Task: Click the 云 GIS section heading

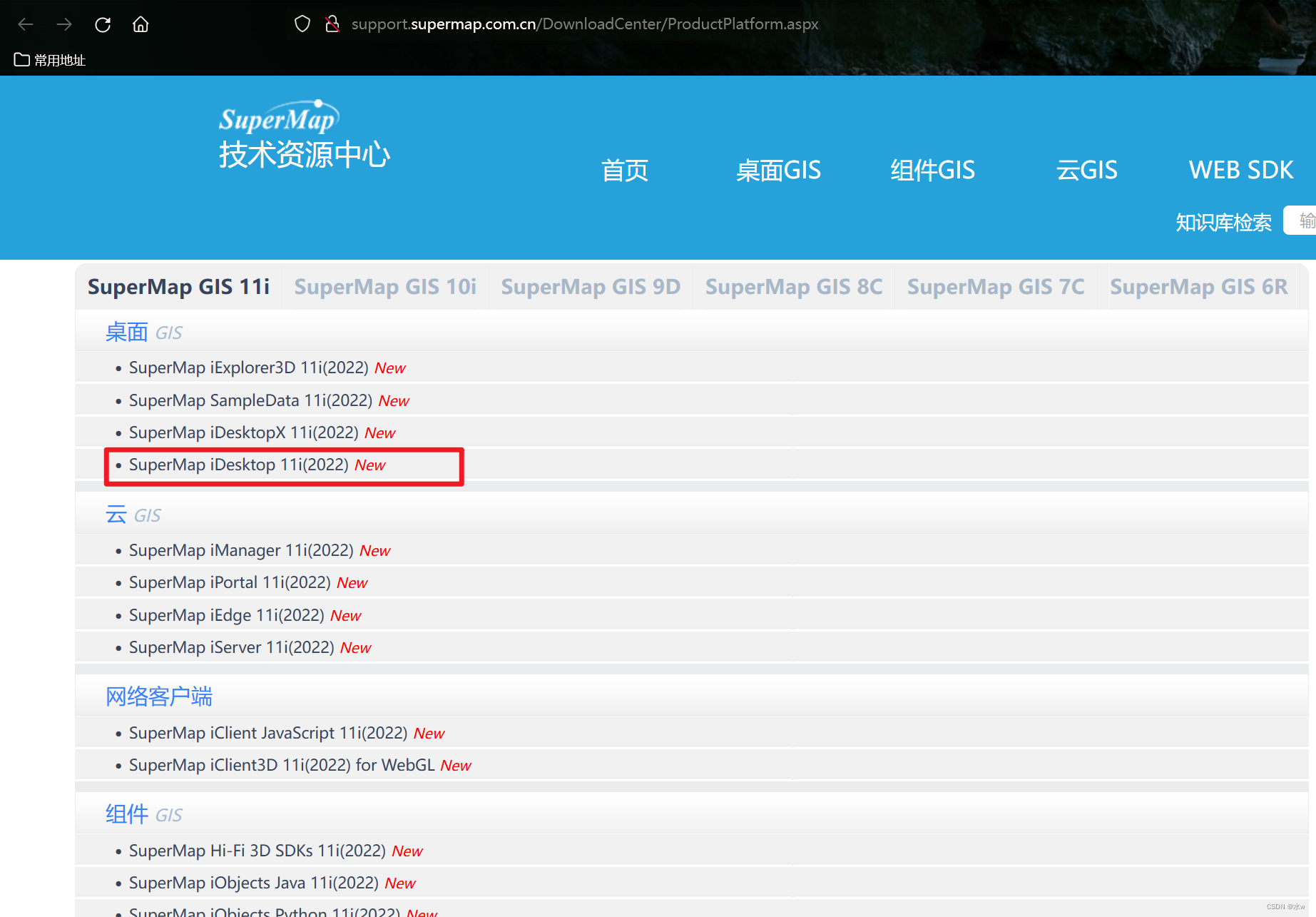Action: coord(133,515)
